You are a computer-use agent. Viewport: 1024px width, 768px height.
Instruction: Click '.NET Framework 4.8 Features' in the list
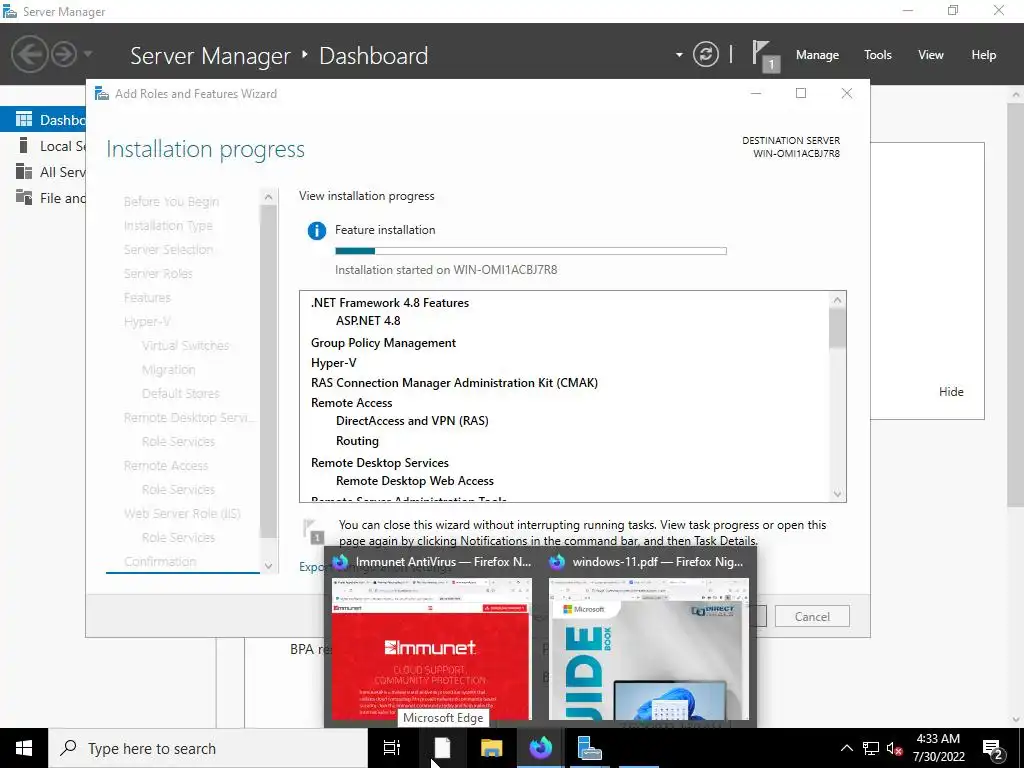pyautogui.click(x=390, y=303)
